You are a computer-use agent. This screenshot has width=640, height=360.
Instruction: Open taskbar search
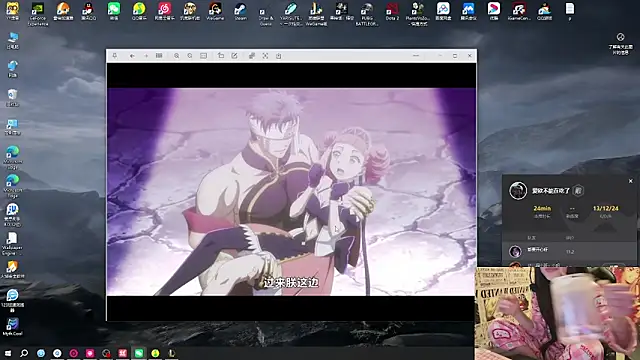pos(24,353)
